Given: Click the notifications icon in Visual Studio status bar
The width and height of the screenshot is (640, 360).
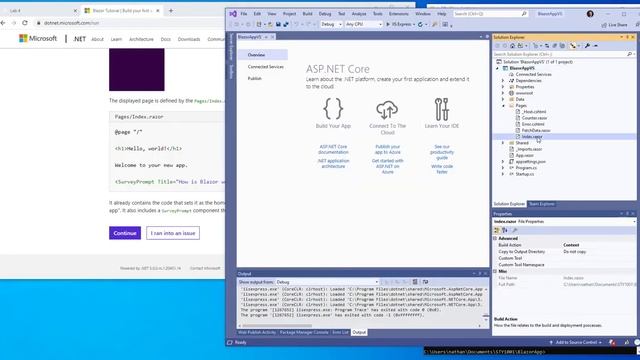Looking at the screenshot, I should 612,342.
